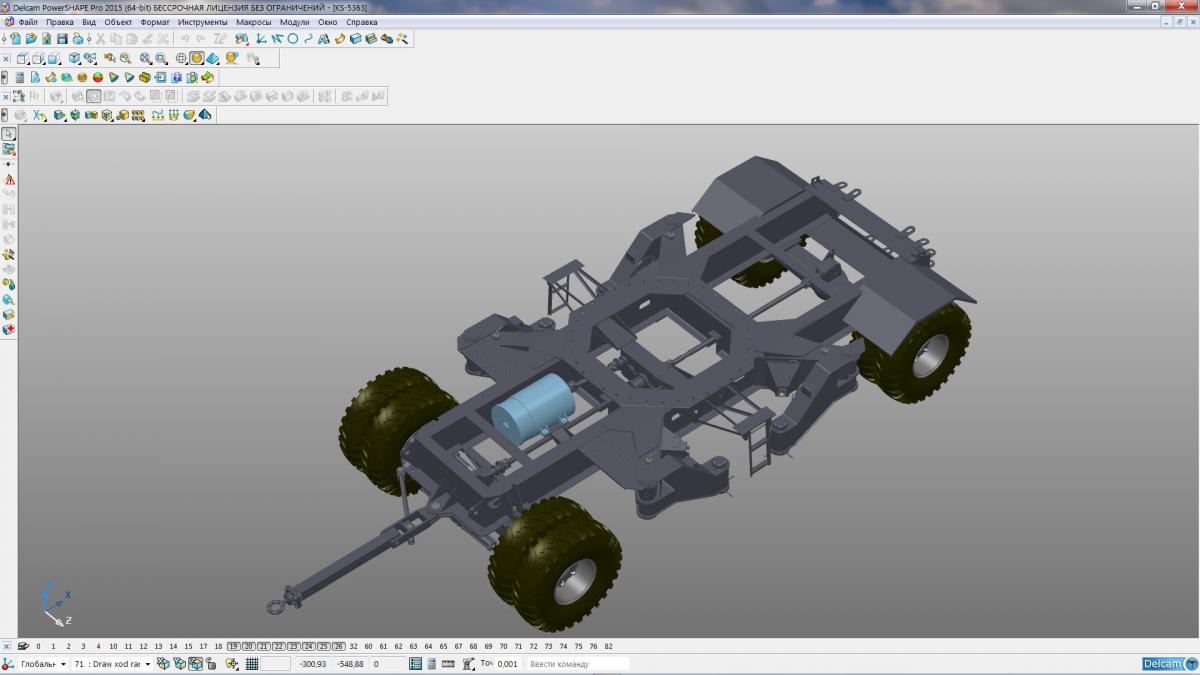This screenshot has width=1200, height=675.
Task: Toggle level 32 visibility
Action: point(353,646)
